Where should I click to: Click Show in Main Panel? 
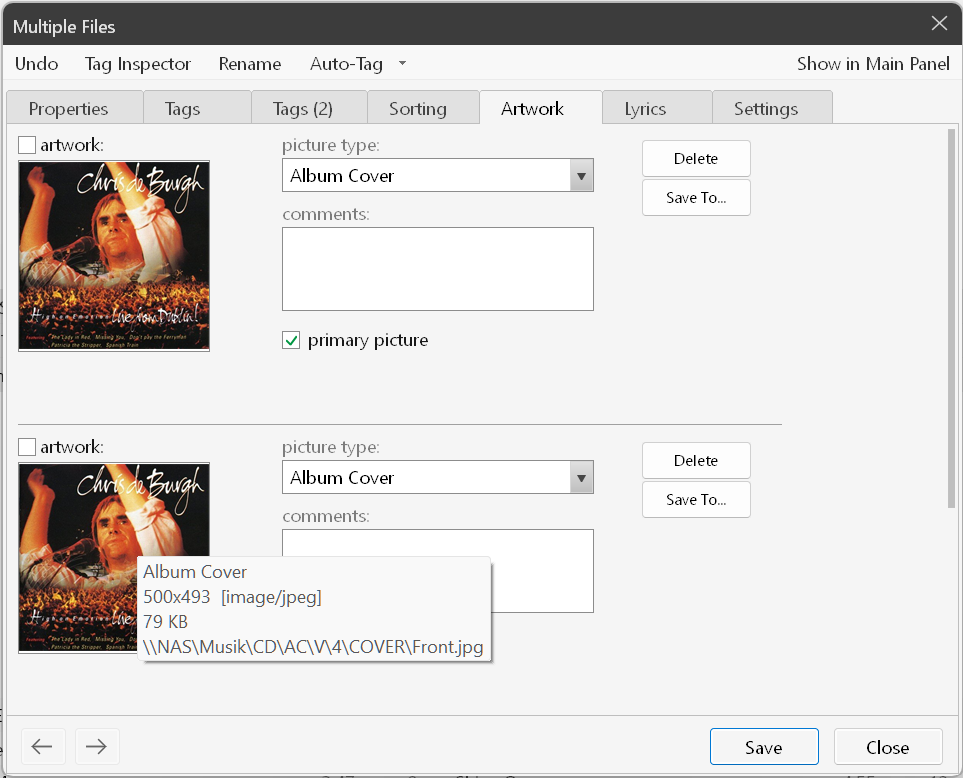873,64
